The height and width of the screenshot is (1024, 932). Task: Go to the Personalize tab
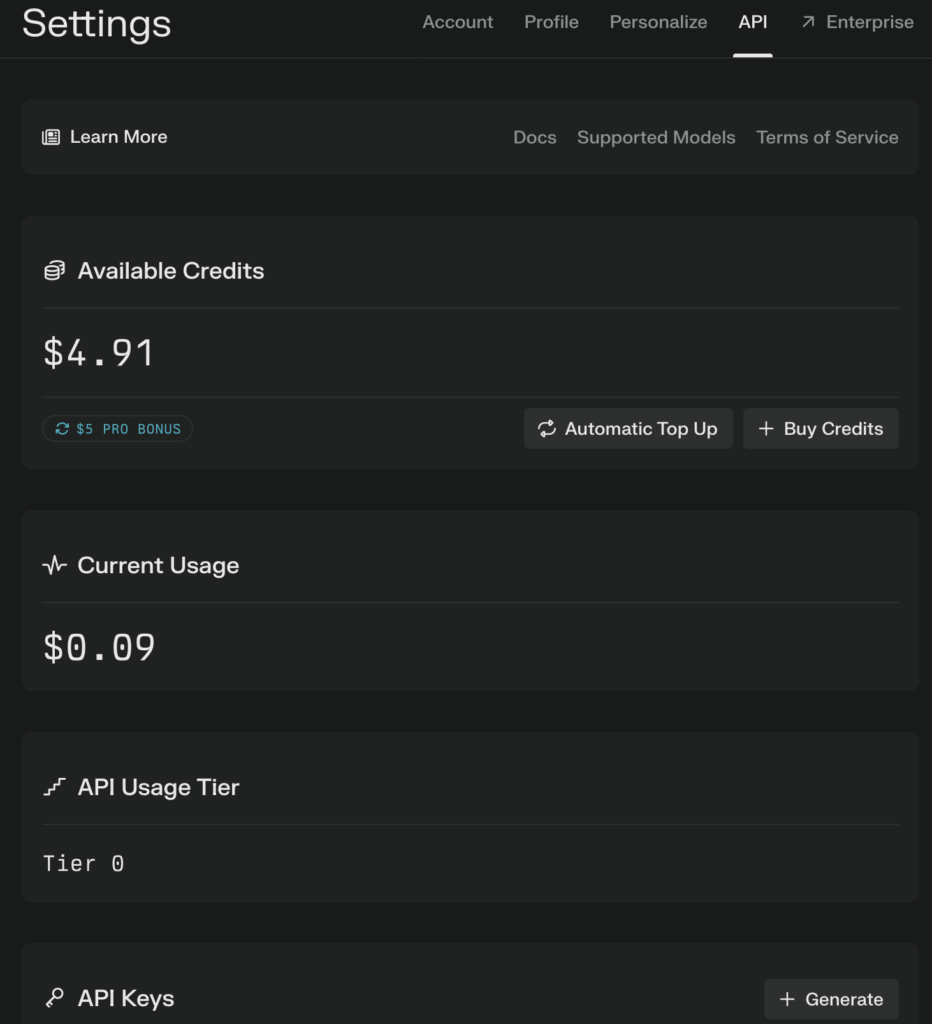(x=658, y=22)
